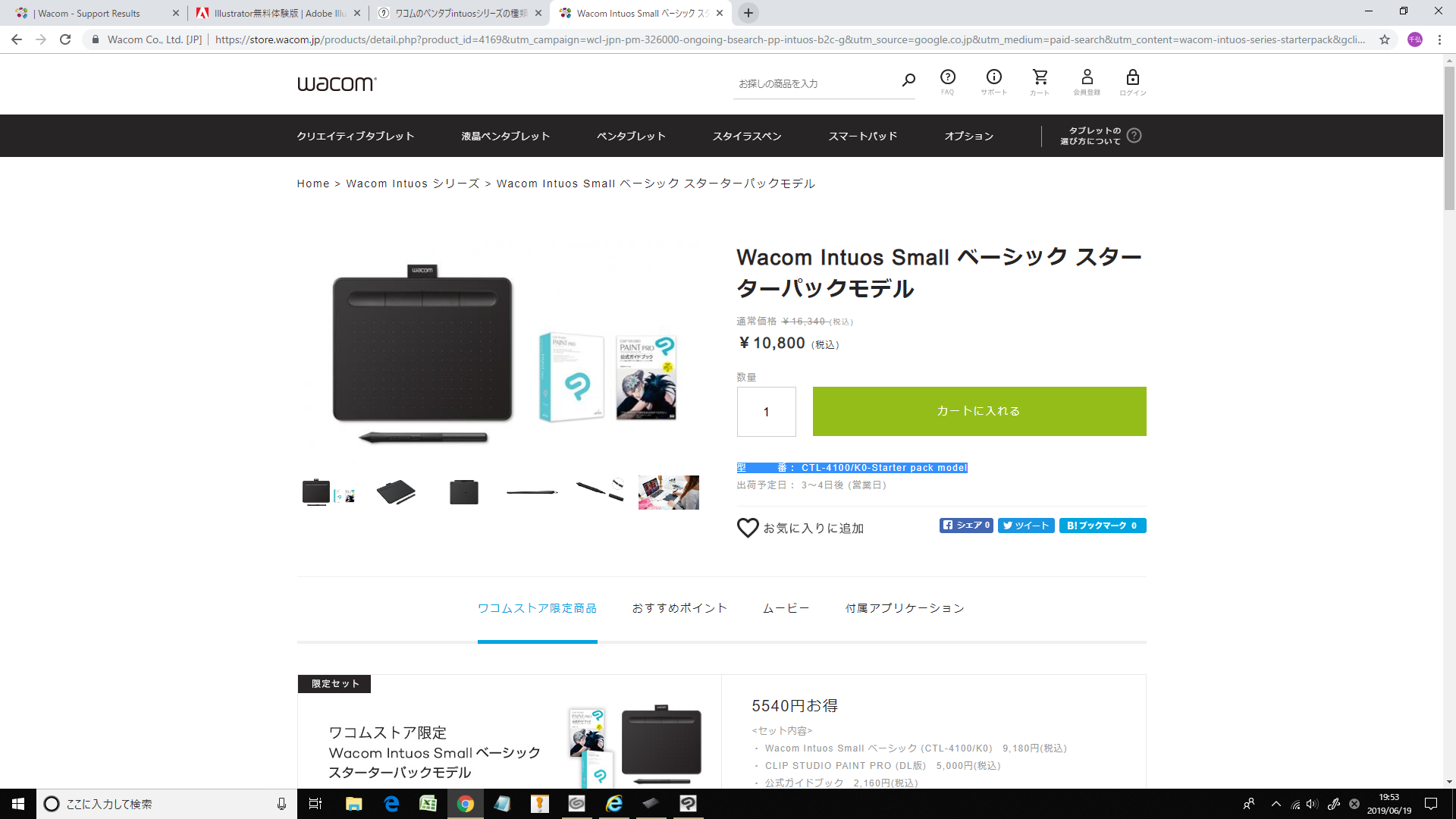Open Excel from the Windows taskbar
The width and height of the screenshot is (1456, 819).
(x=428, y=804)
